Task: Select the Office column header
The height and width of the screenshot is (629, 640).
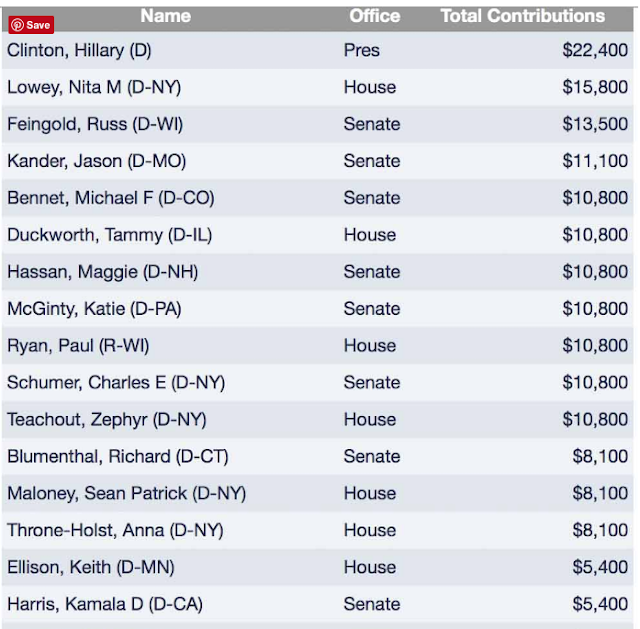Action: coord(374,16)
